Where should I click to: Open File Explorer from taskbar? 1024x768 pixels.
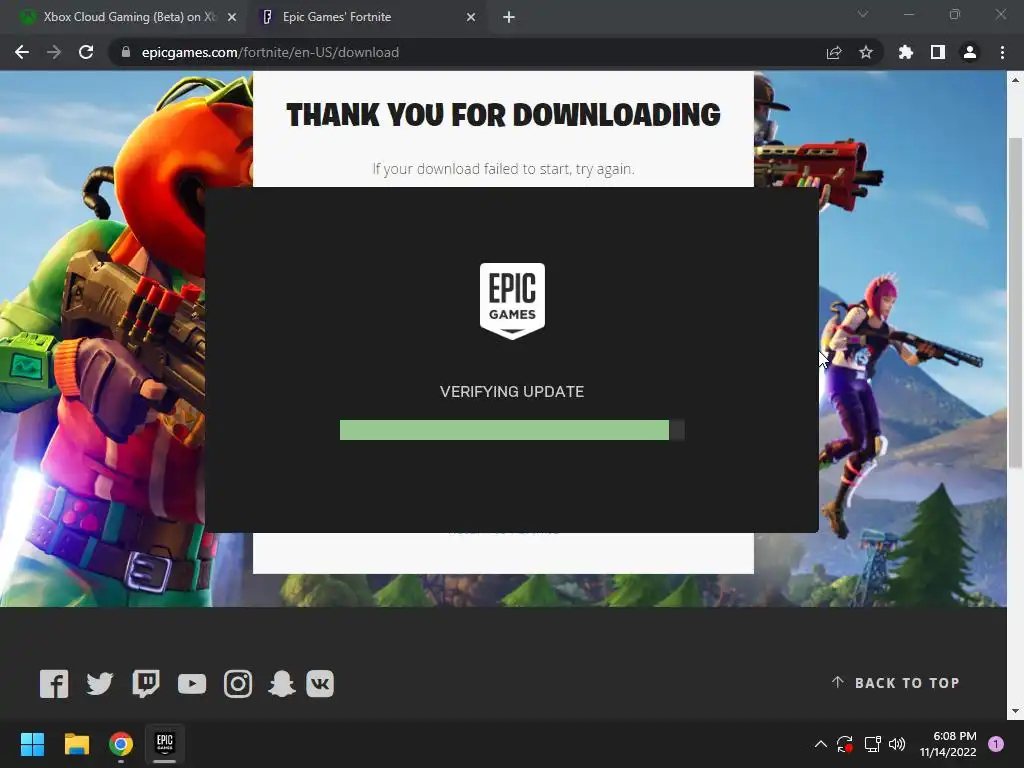click(x=76, y=744)
